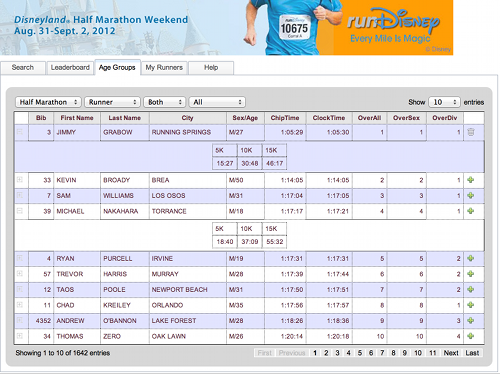
Task: Jump to the Last results page
Action: (472, 353)
